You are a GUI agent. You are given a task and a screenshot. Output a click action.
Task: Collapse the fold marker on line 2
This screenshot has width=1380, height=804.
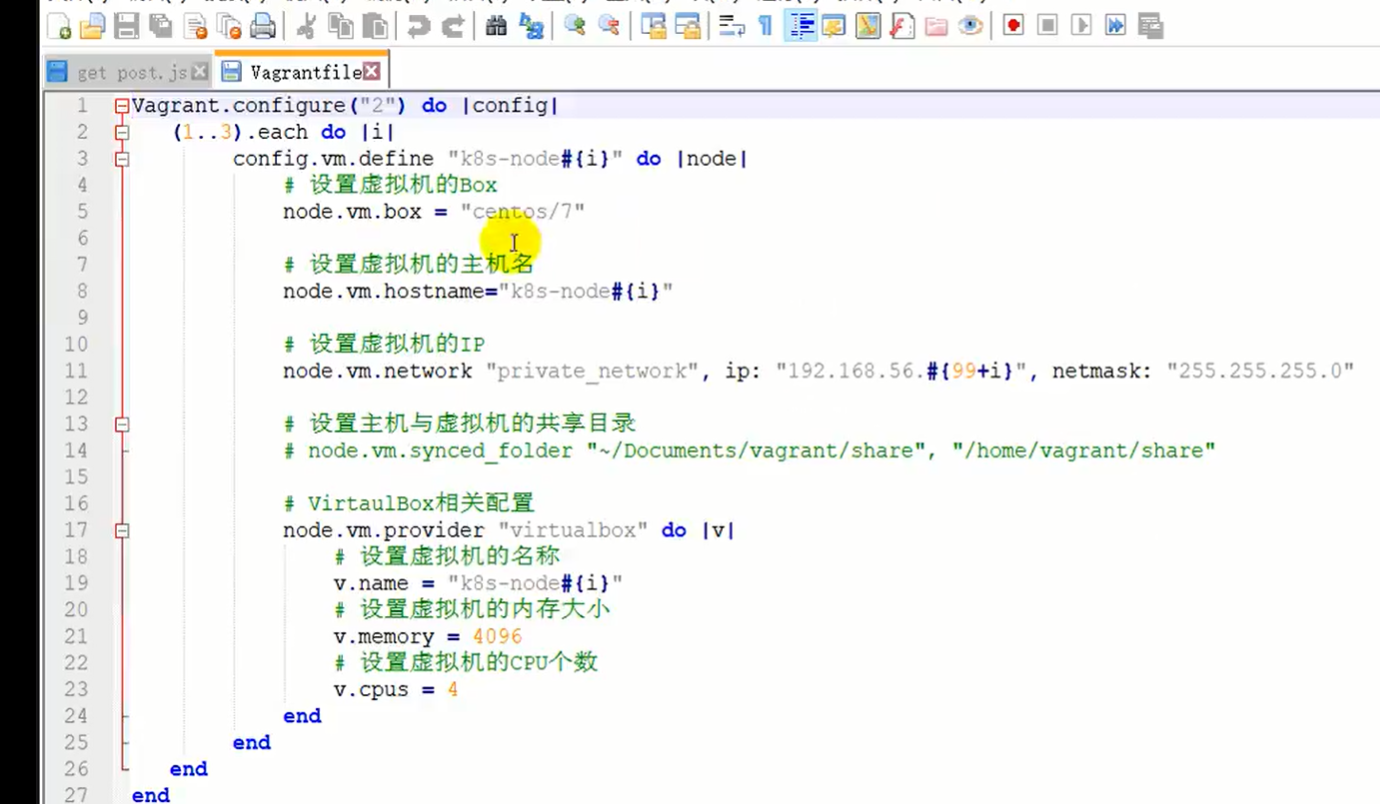point(122,132)
